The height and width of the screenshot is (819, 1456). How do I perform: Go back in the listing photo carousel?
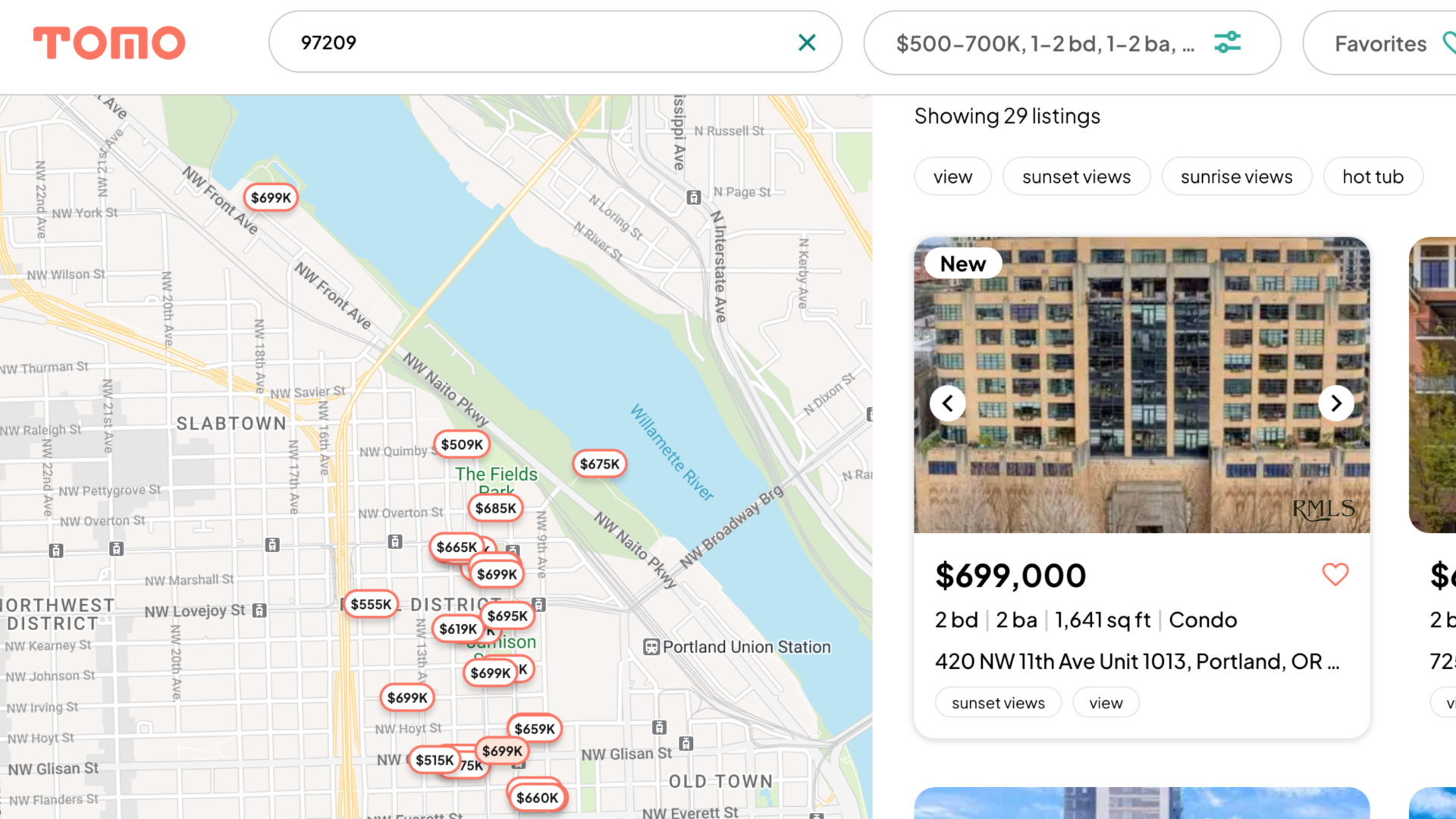[x=947, y=403]
